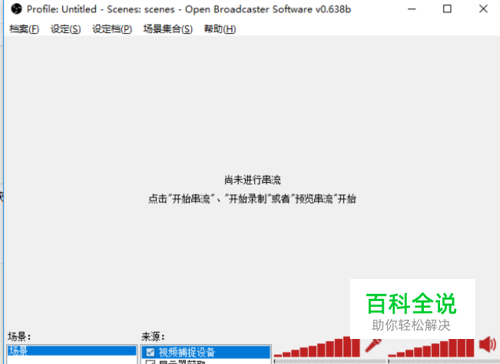
Task: Adjust the desktop audio volume bars
Action: click(431, 348)
